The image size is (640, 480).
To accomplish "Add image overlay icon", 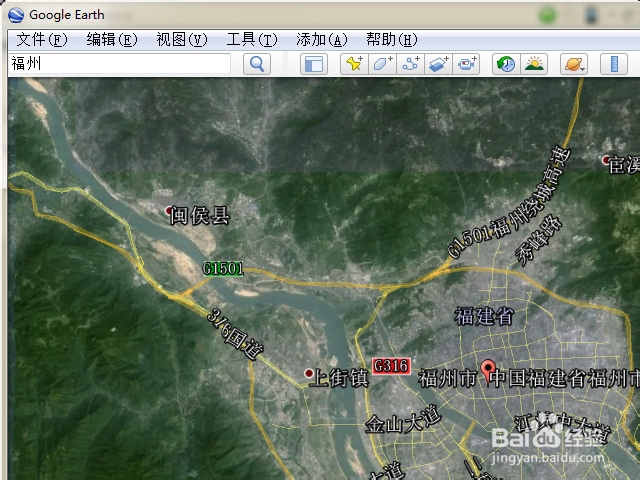I will 438,64.
